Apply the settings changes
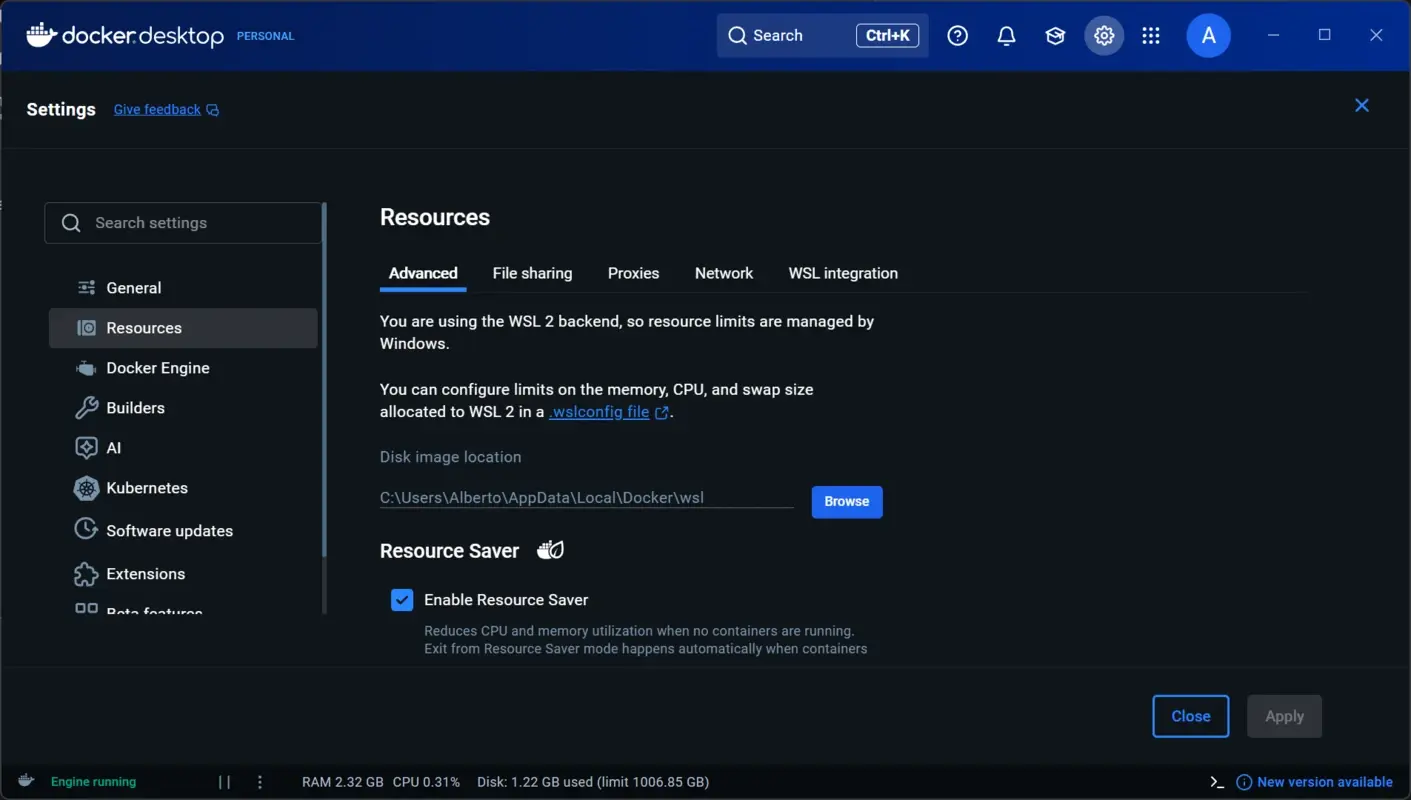 [1284, 716]
